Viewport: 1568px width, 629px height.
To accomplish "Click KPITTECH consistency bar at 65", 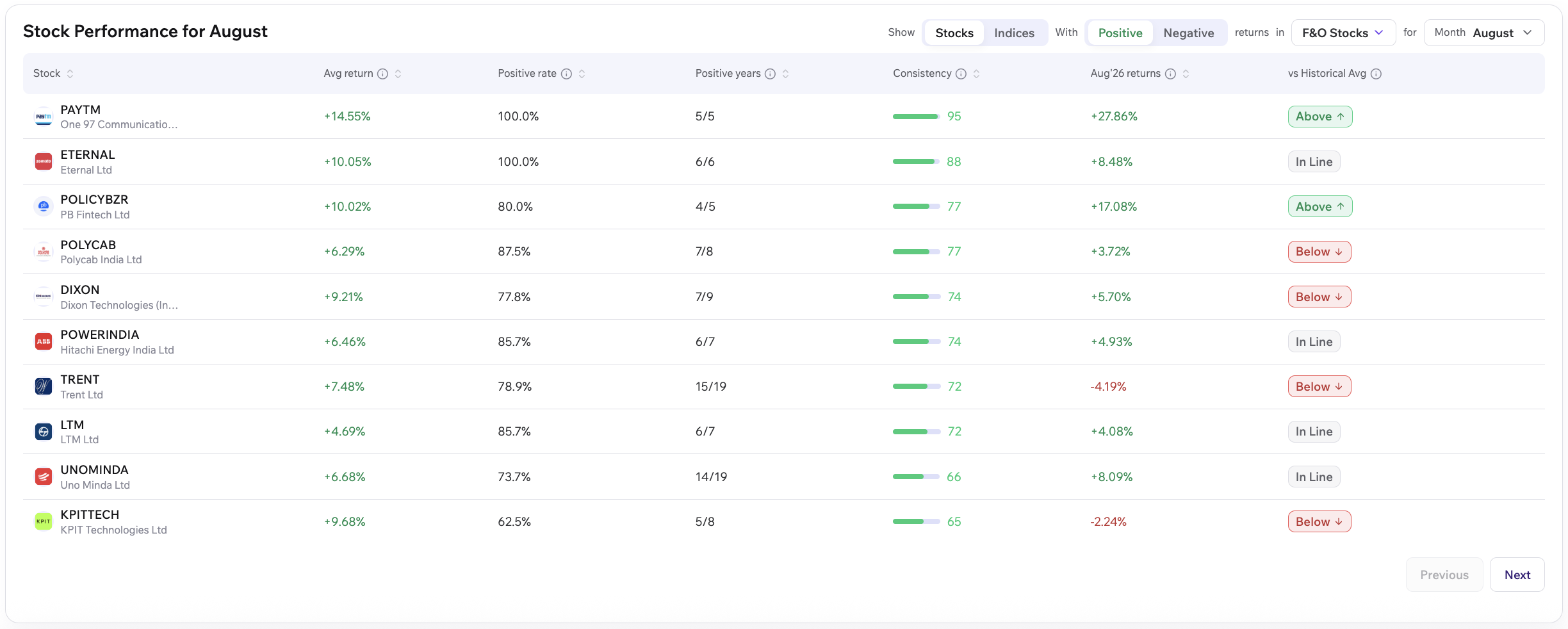I will coord(917,521).
